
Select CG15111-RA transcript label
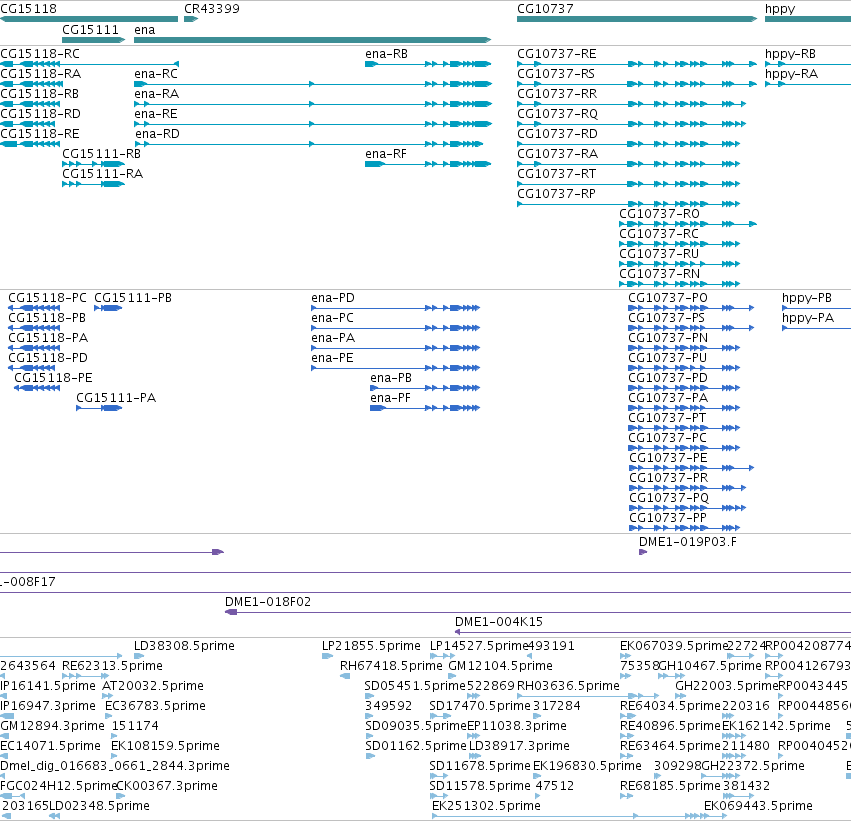[x=103, y=174]
